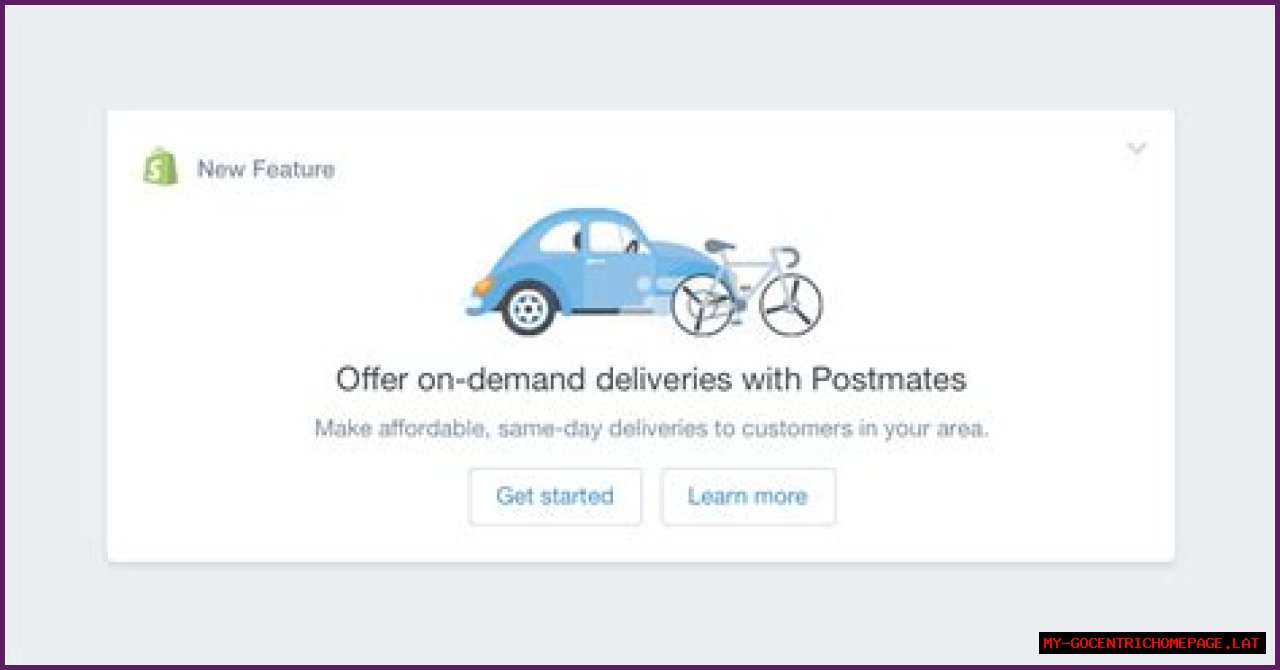Collapse the card with the chevron arrow

1136,149
